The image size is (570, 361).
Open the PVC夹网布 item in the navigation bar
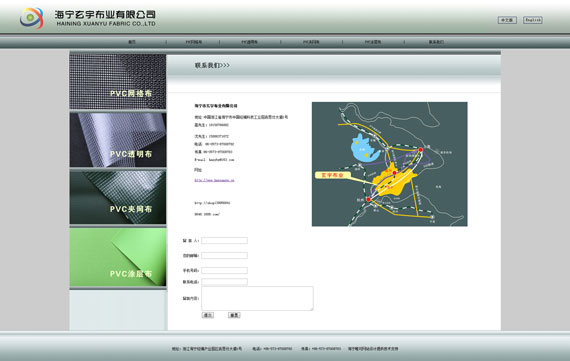[311, 42]
